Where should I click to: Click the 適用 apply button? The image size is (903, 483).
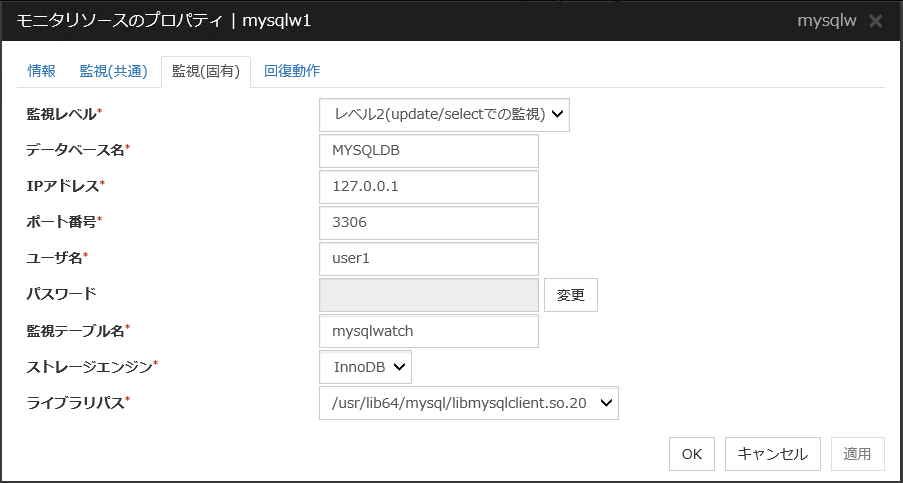tap(857, 454)
